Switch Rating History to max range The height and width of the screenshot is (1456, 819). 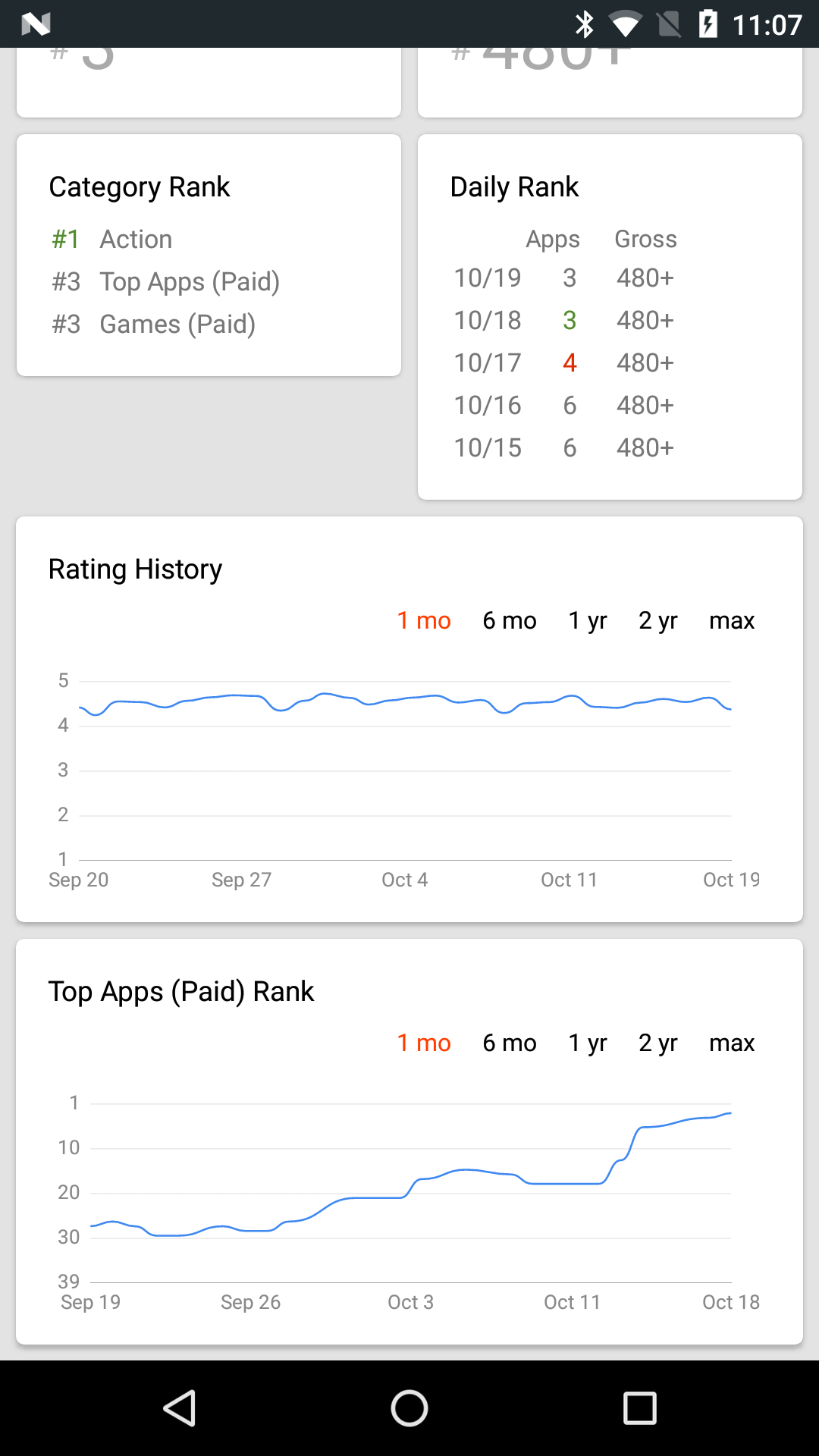(x=732, y=620)
